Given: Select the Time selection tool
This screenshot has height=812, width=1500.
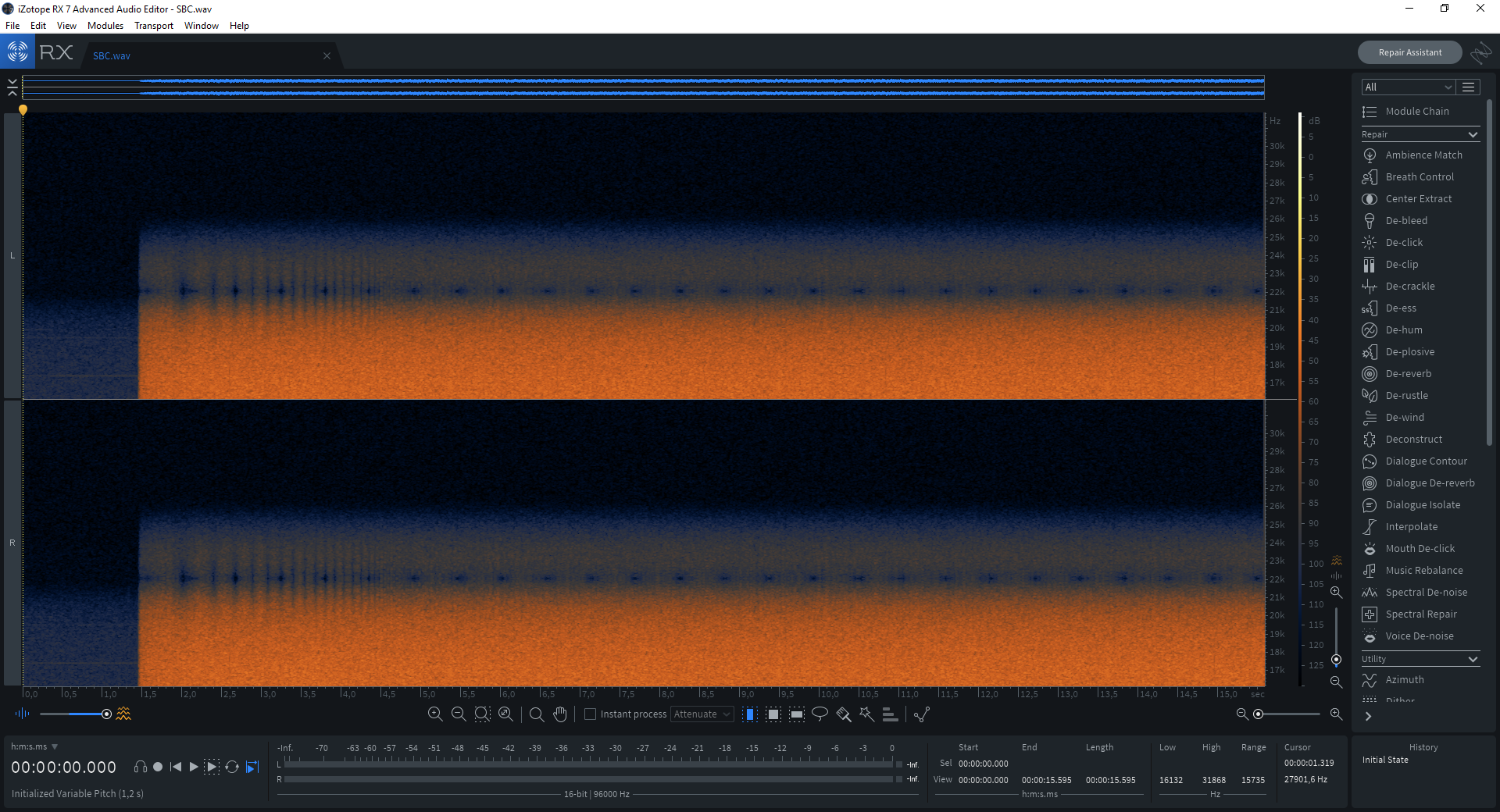Looking at the screenshot, I should [x=749, y=714].
